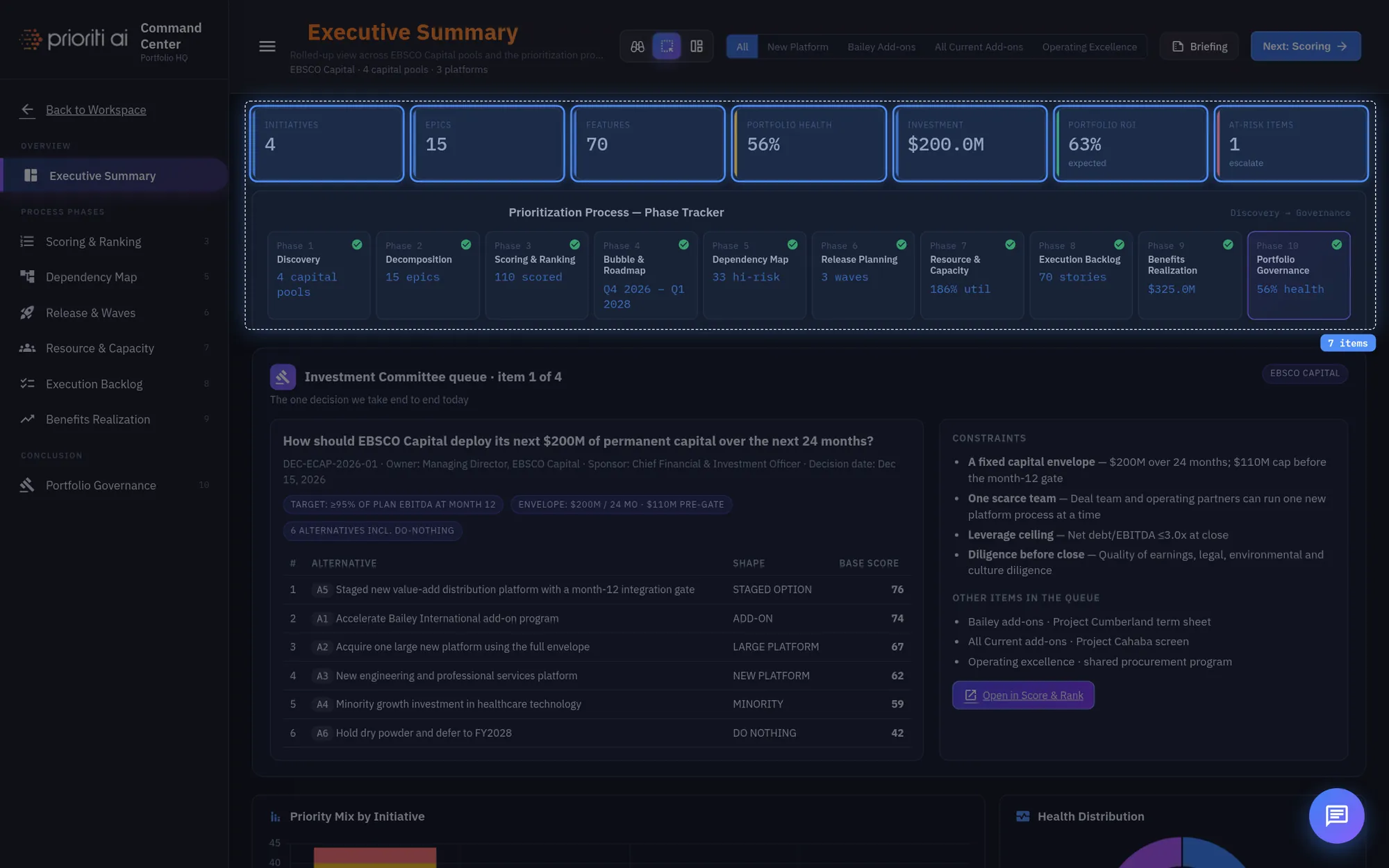Click the Benefits Realization trend icon
Image resolution: width=1389 pixels, height=868 pixels.
[27, 419]
